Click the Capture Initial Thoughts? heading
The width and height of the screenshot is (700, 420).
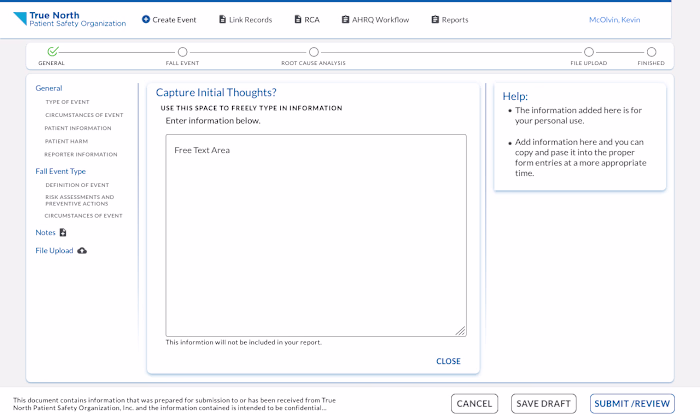coord(216,92)
